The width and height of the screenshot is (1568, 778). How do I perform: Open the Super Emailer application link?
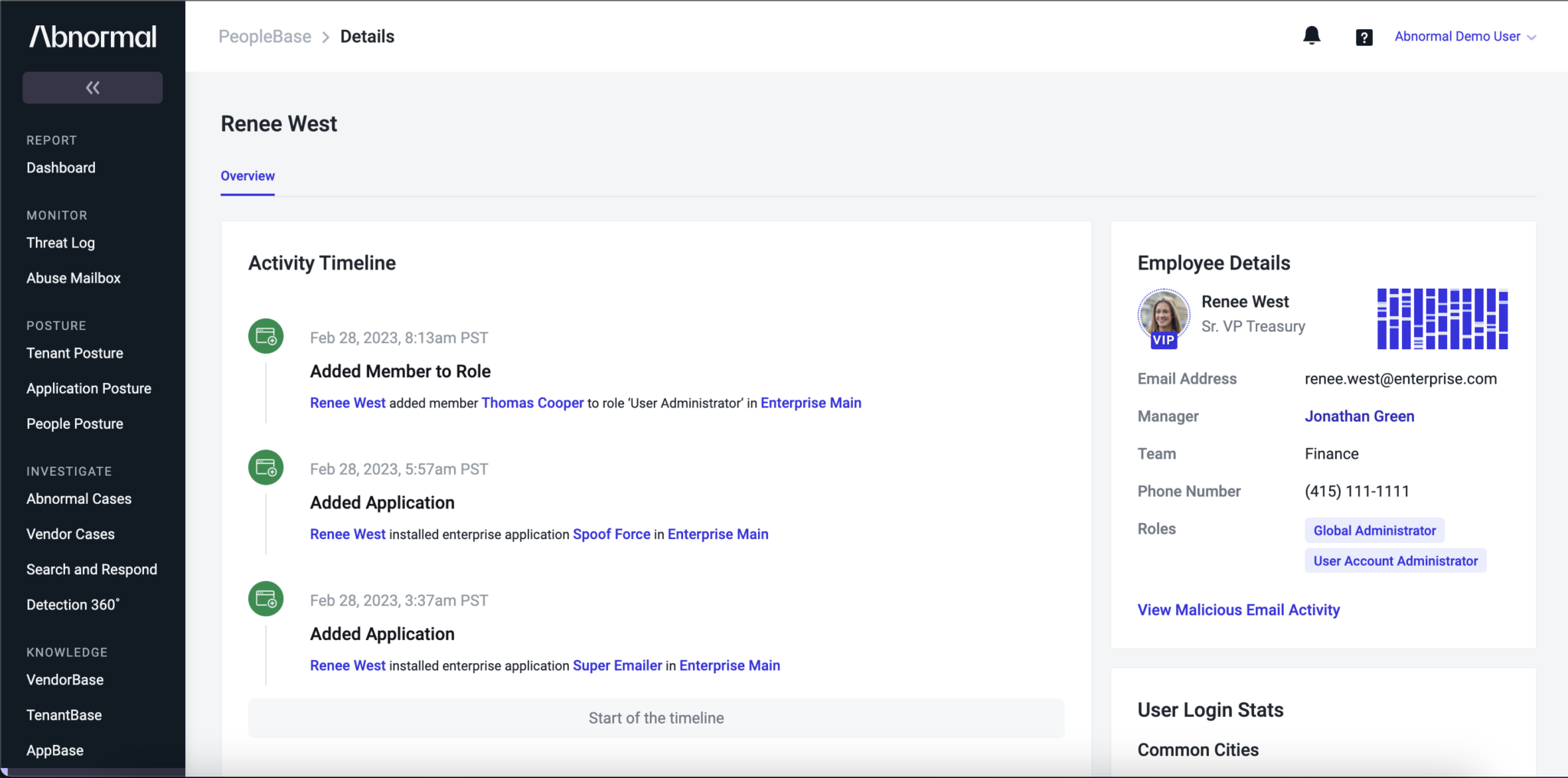pyautogui.click(x=617, y=665)
